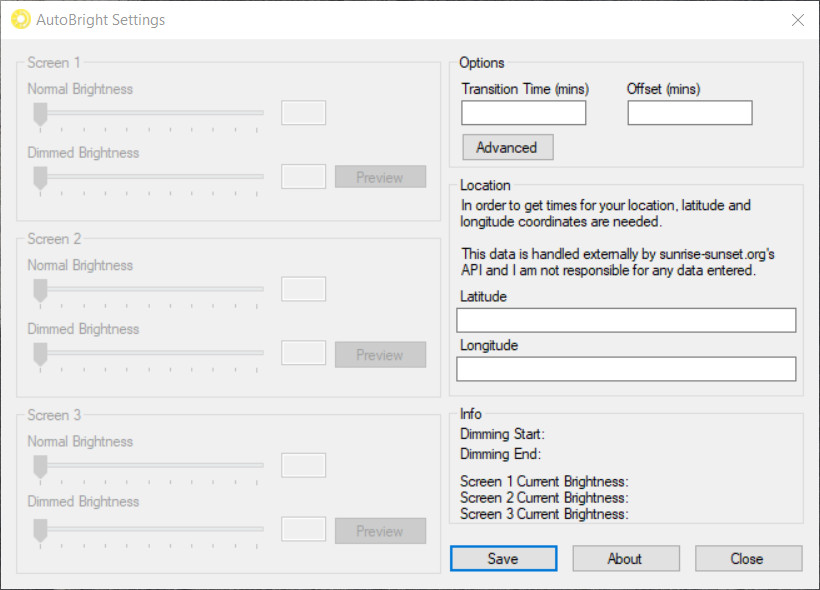Viewport: 820px width, 590px height.
Task: Click Screen 1 Normal Brightness slider thumb
Action: click(40, 114)
